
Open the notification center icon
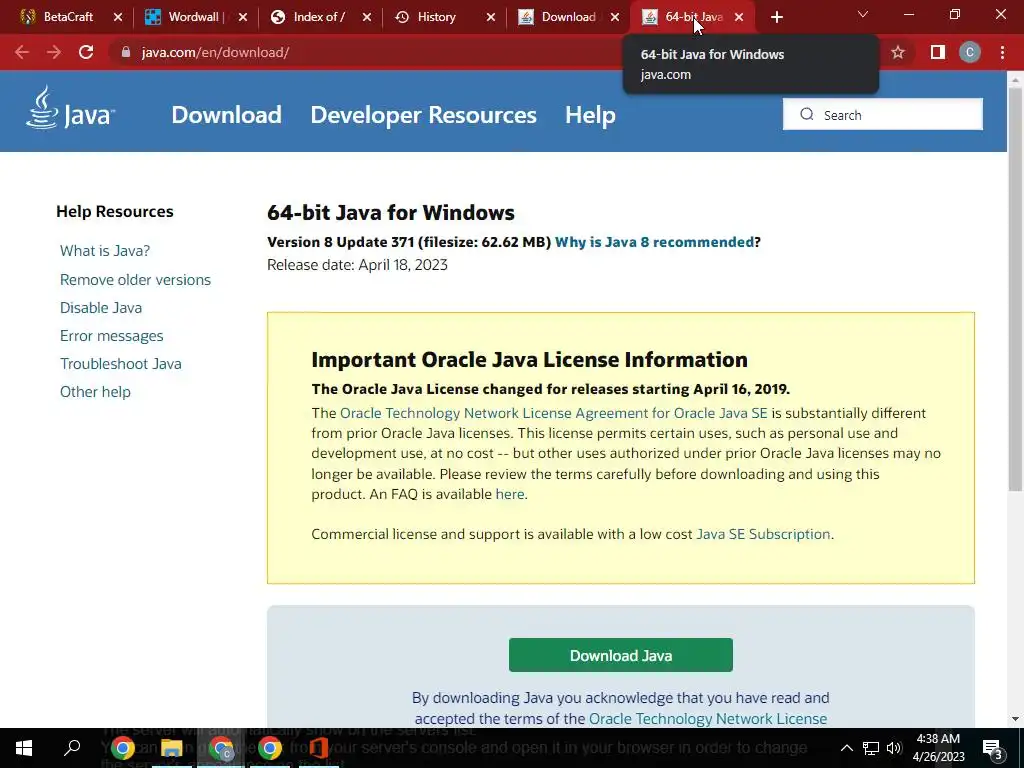point(993,749)
